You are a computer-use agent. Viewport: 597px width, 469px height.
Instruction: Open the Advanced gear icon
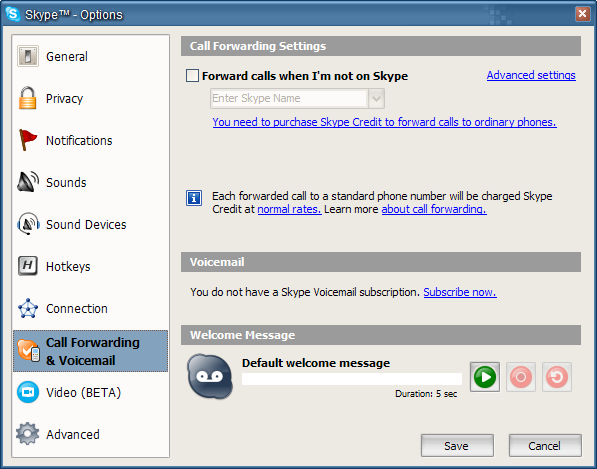click(x=27, y=434)
